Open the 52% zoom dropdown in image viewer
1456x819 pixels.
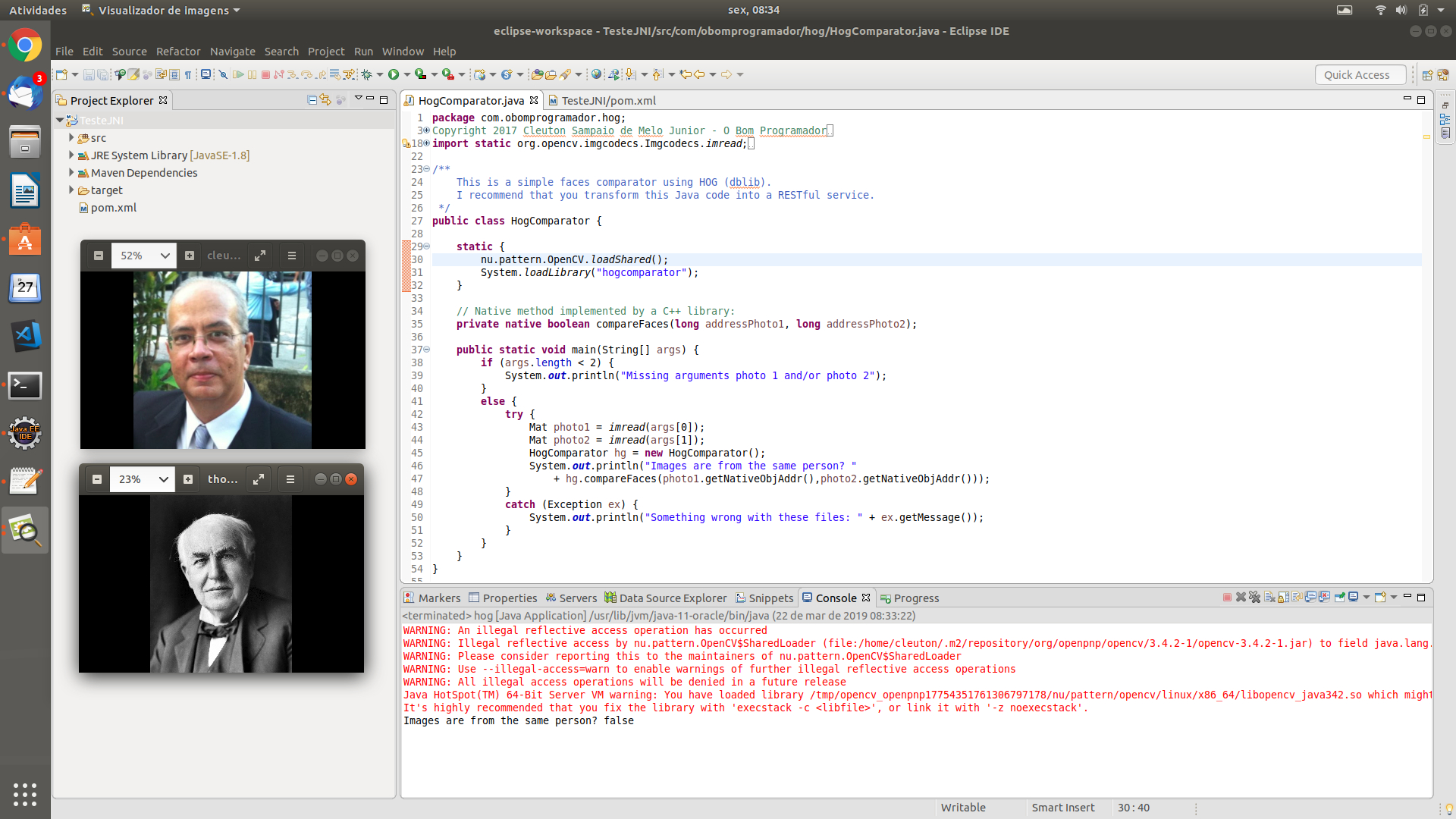pyautogui.click(x=165, y=256)
